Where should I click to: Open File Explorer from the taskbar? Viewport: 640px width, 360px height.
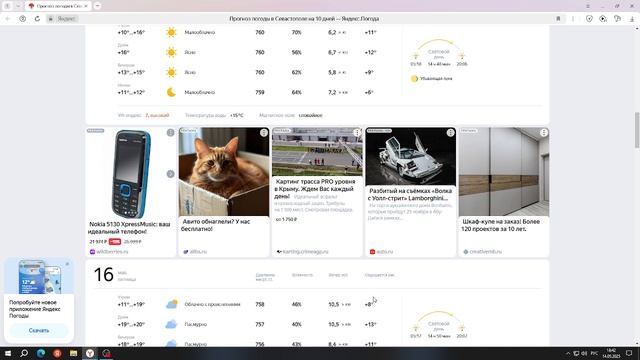click(73, 353)
